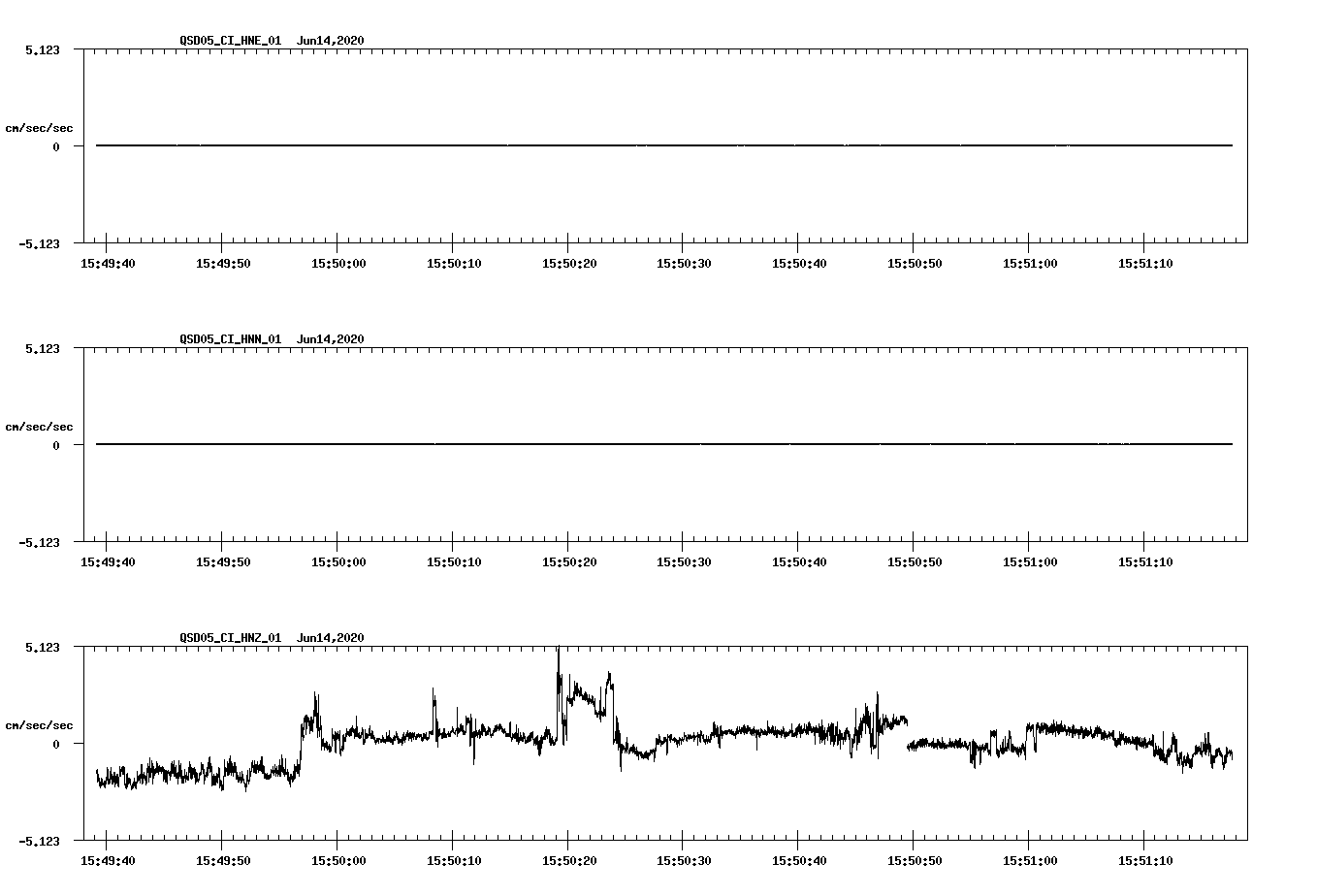Screen dimensions: 1317x896
Task: Click the 0 axis value of HNN plot
Action: (56, 445)
